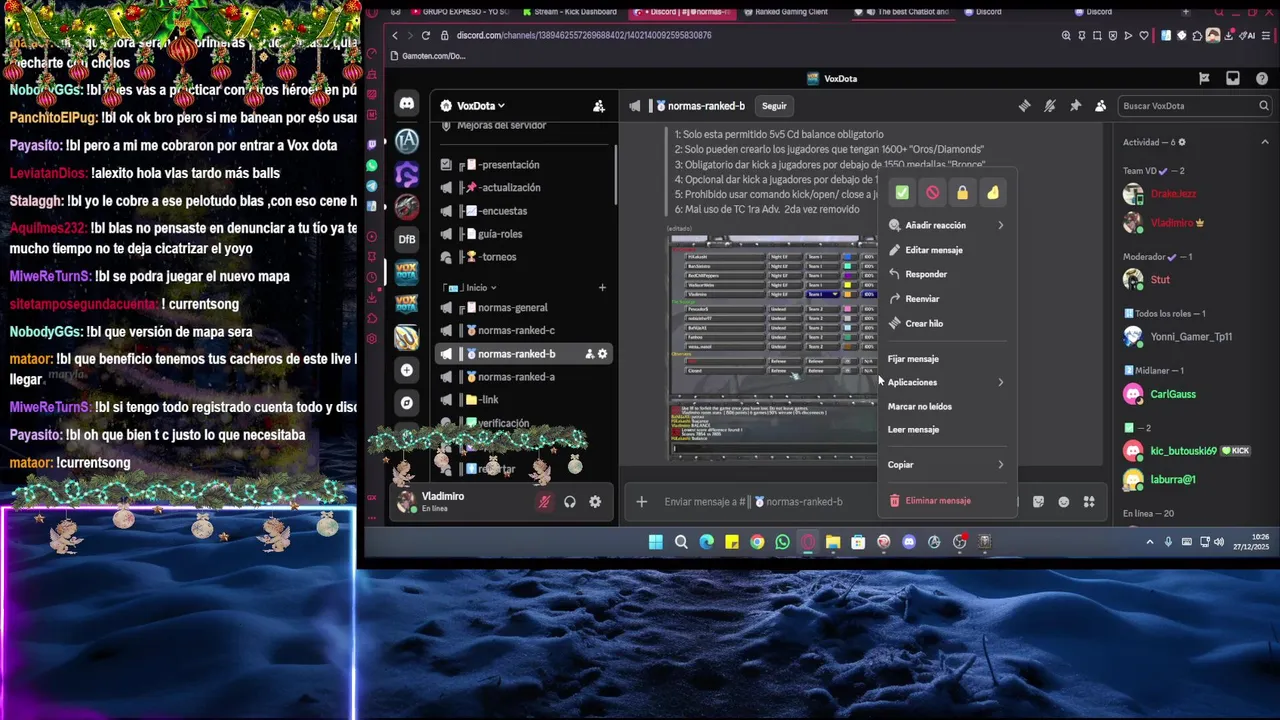1280x720 pixels.
Task: Toggle microphone mute in user panel
Action: (544, 502)
